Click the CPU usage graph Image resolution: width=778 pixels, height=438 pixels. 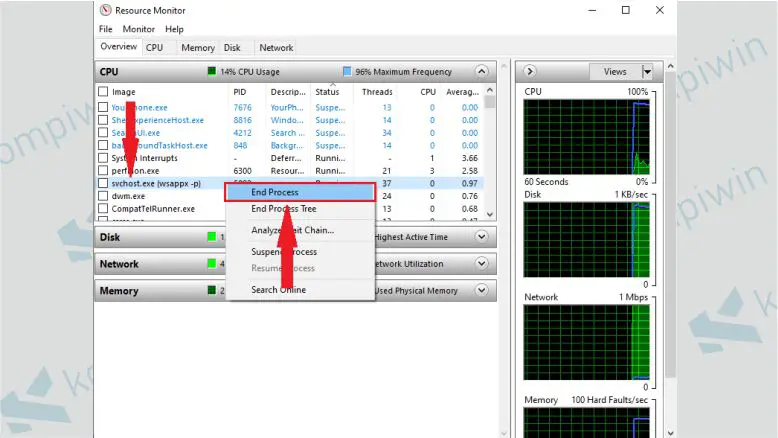586,137
